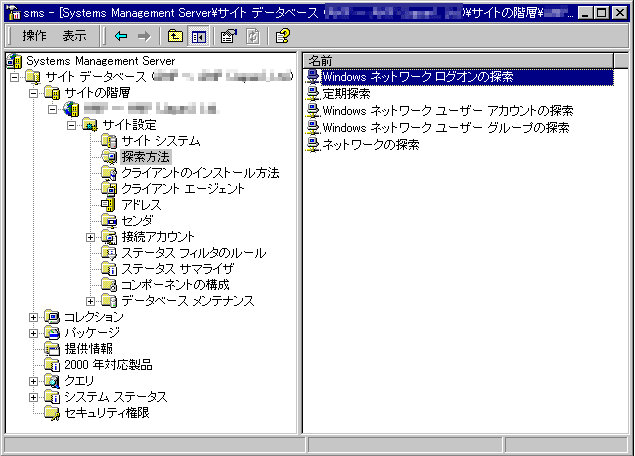
Task: Collapse the サイト データベース node
Action: click(x=15, y=77)
